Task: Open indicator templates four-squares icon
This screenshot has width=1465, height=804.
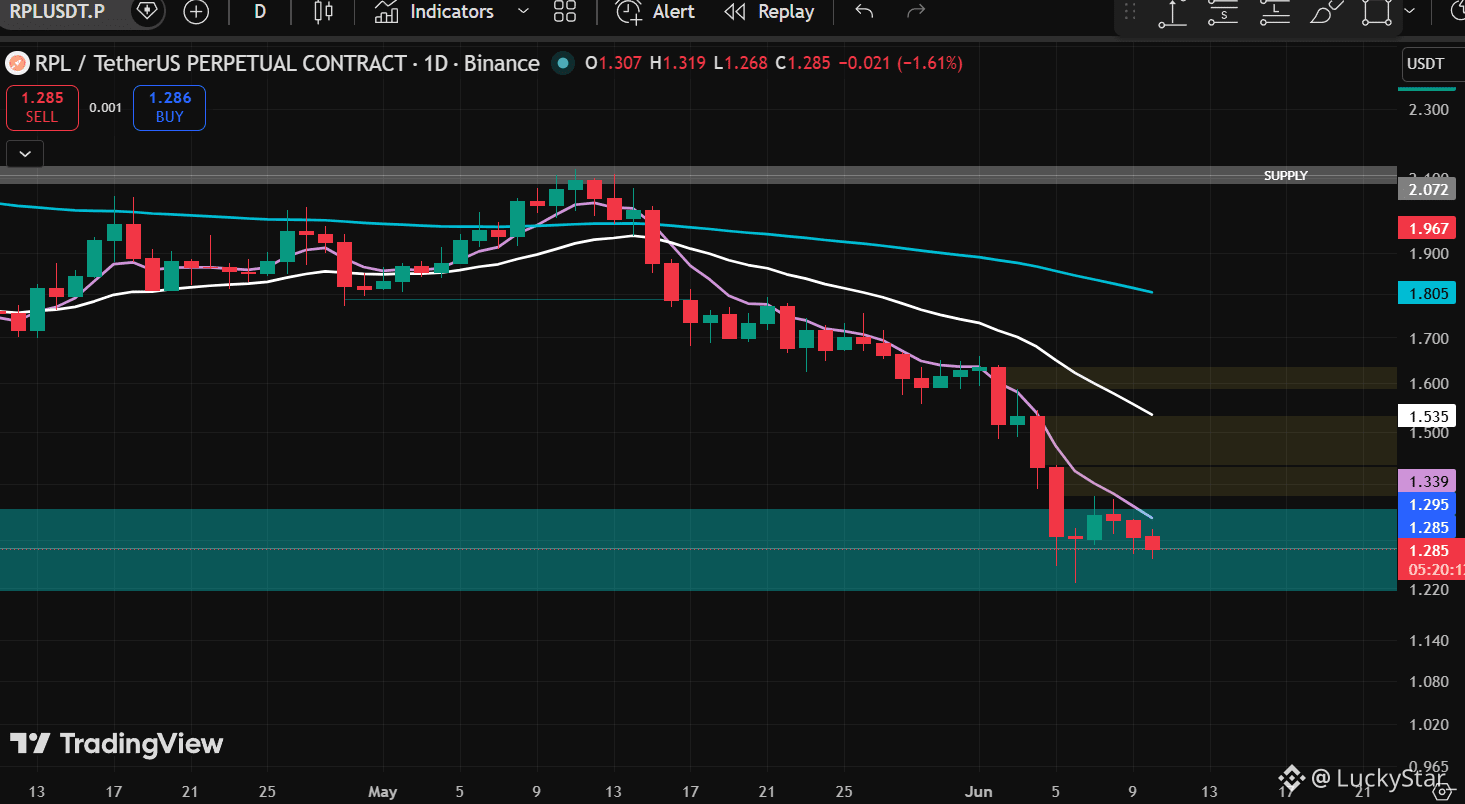Action: [565, 12]
